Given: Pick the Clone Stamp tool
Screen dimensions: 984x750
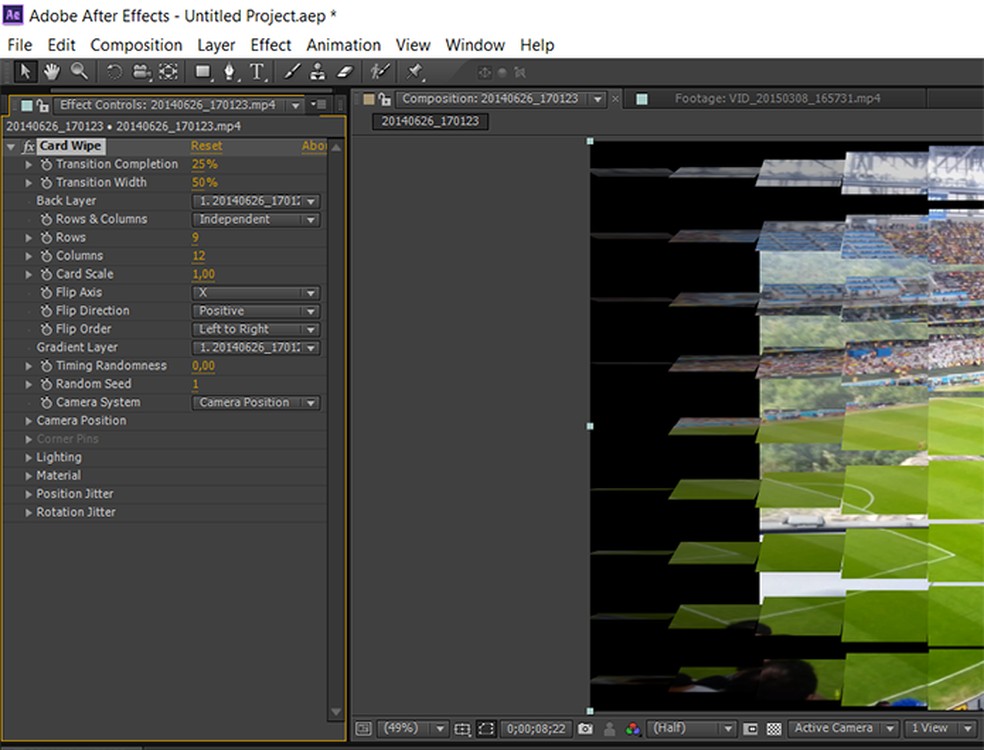Looking at the screenshot, I should coord(318,72).
